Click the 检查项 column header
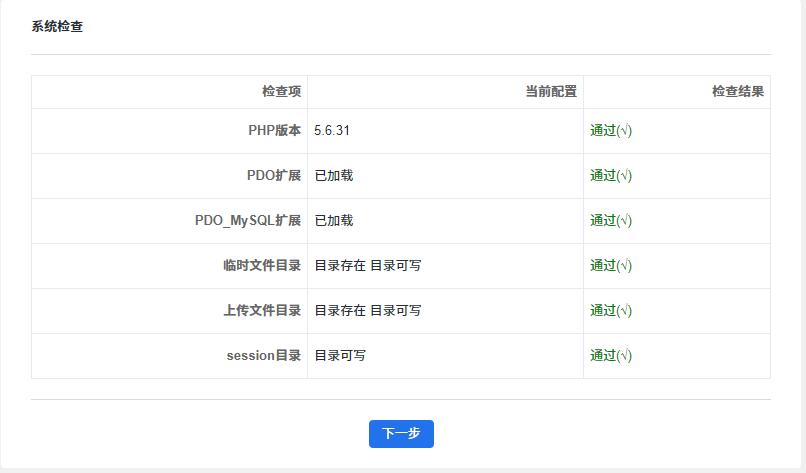The width and height of the screenshot is (806, 473). pyautogui.click(x=282, y=92)
